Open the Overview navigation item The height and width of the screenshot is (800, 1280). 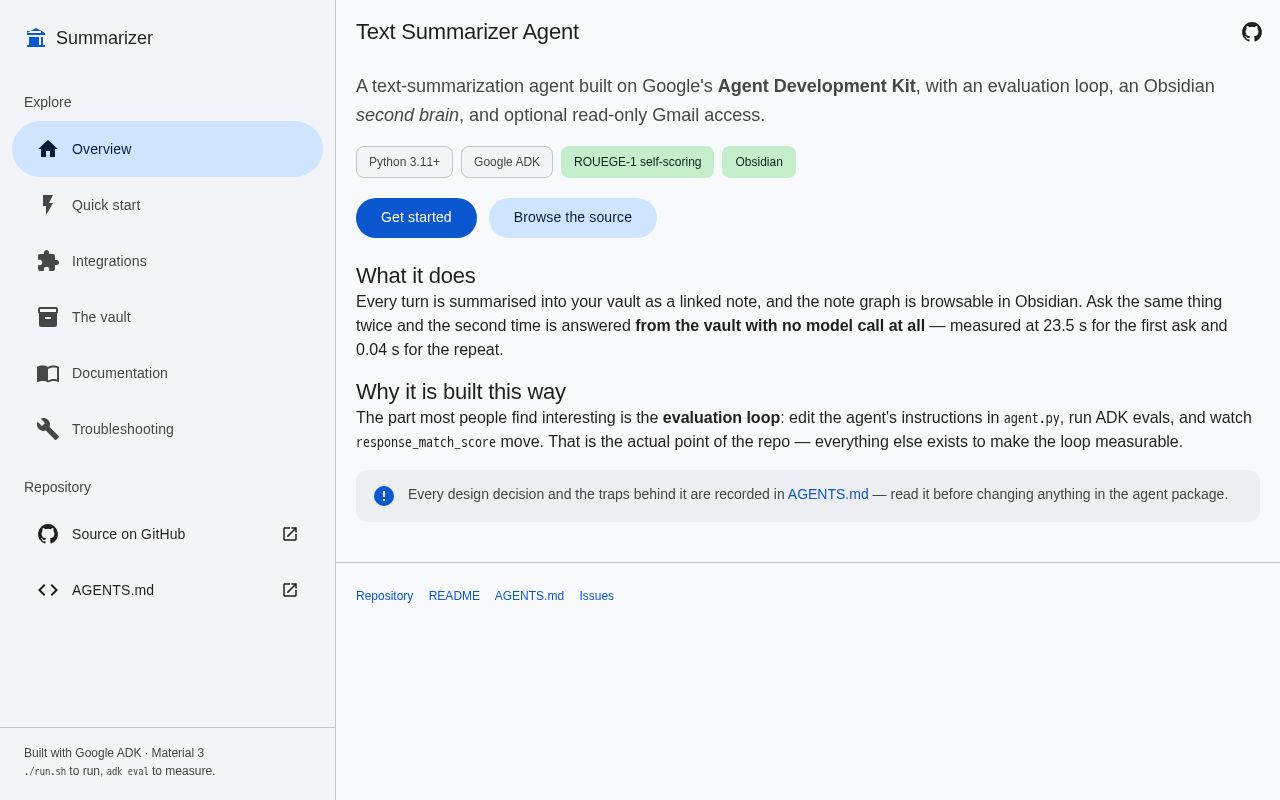click(x=167, y=149)
